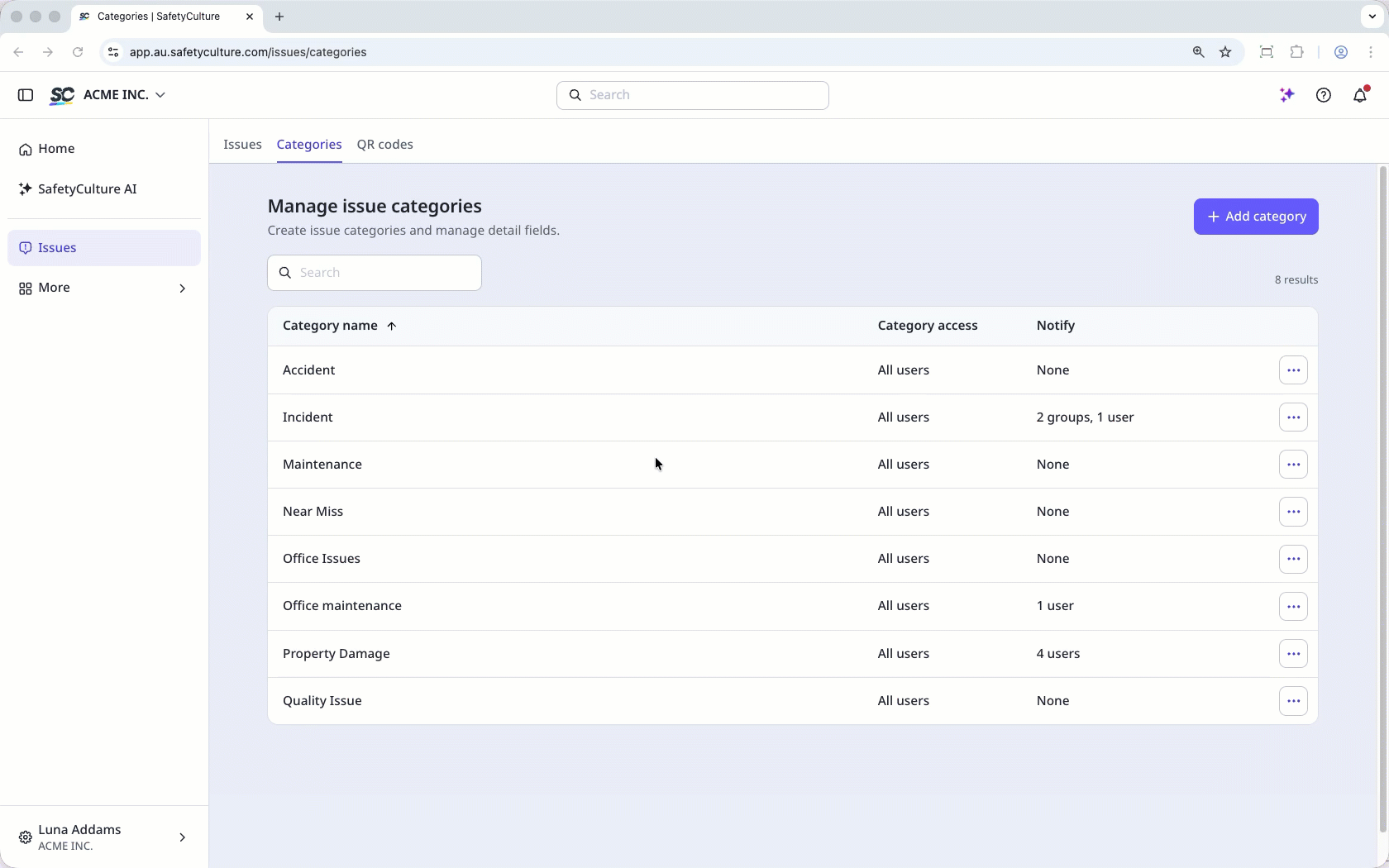
Task: Switch to the Issues tab
Action: [x=242, y=145]
